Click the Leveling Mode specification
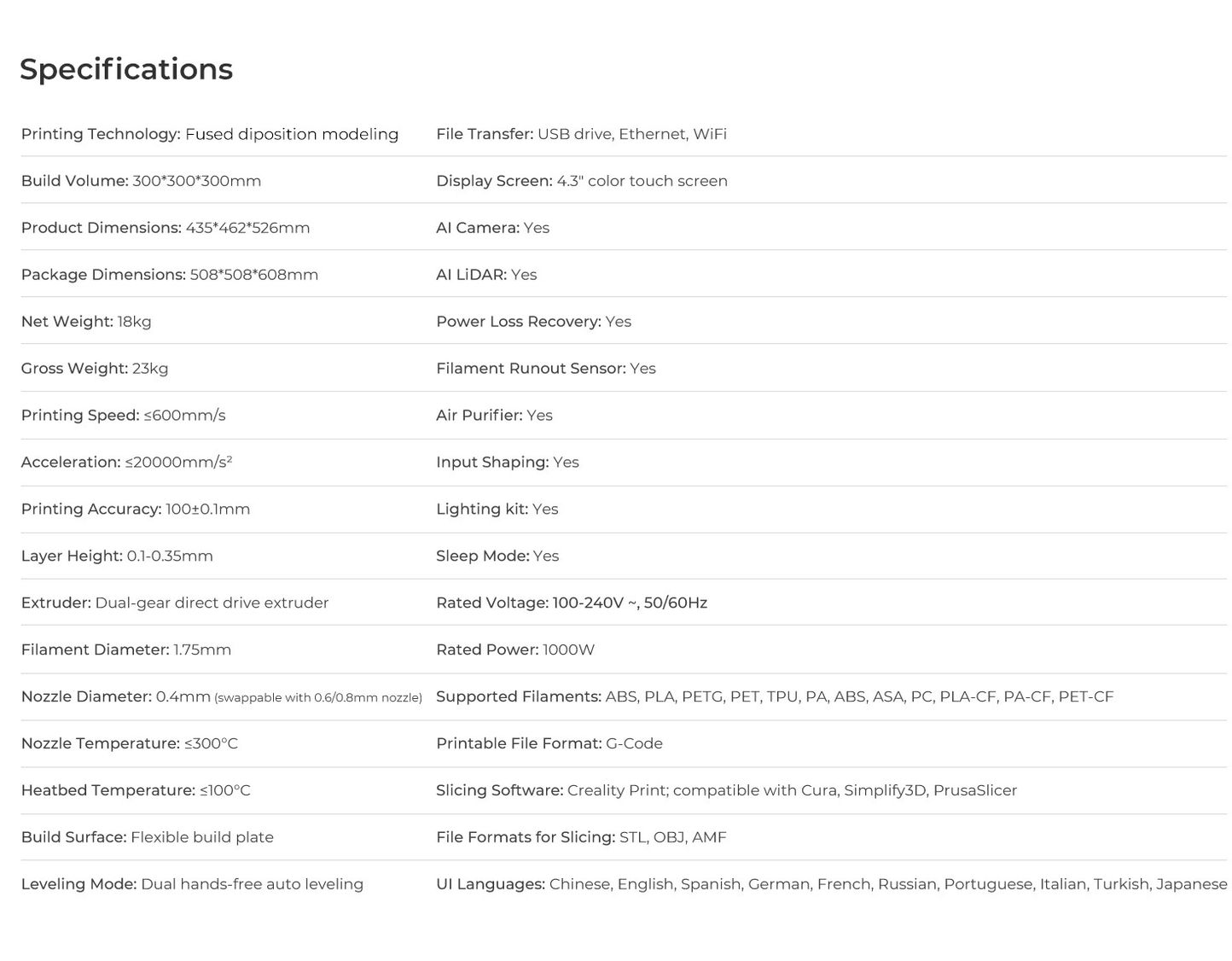 coord(192,885)
